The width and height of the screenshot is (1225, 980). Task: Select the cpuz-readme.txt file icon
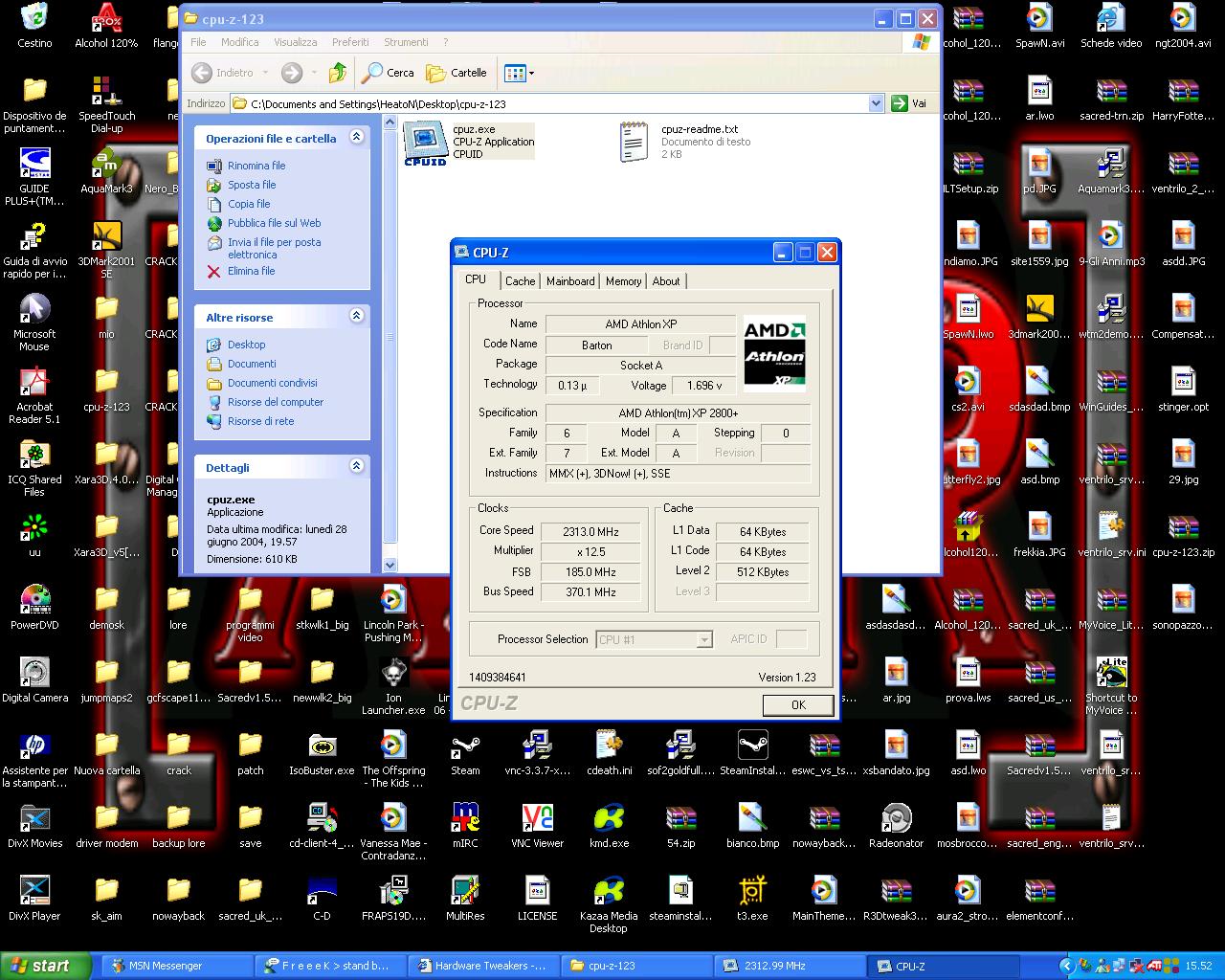pos(634,142)
